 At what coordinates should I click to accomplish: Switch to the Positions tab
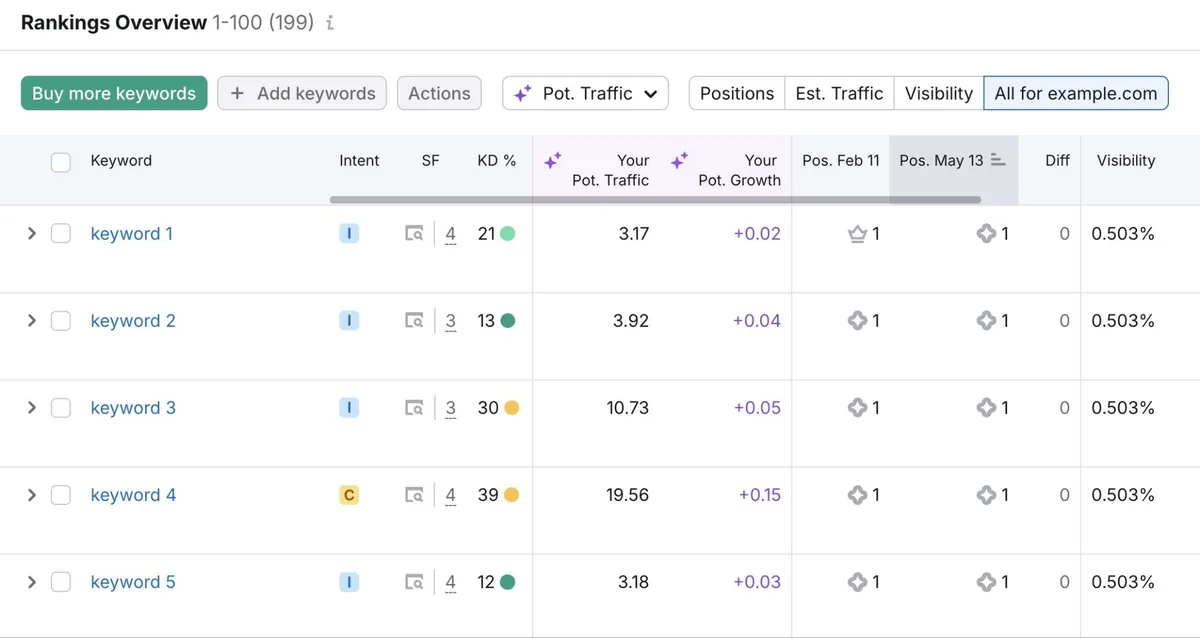737,93
